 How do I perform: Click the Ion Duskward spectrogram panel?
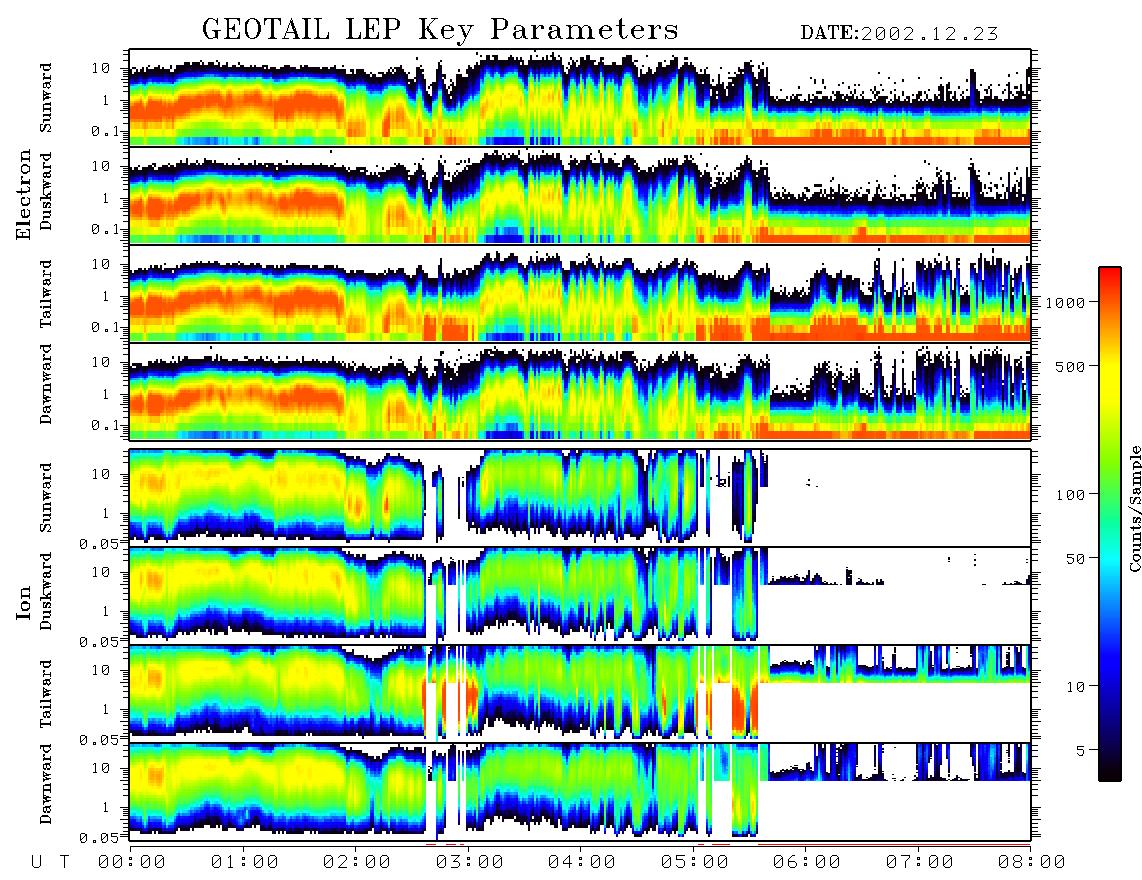(x=580, y=596)
